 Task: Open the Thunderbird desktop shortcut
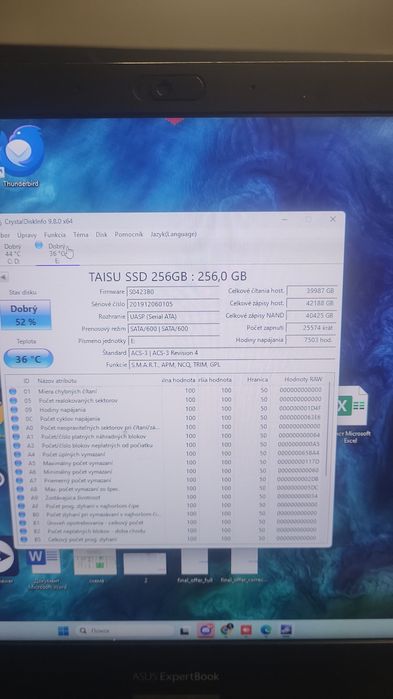tap(22, 156)
